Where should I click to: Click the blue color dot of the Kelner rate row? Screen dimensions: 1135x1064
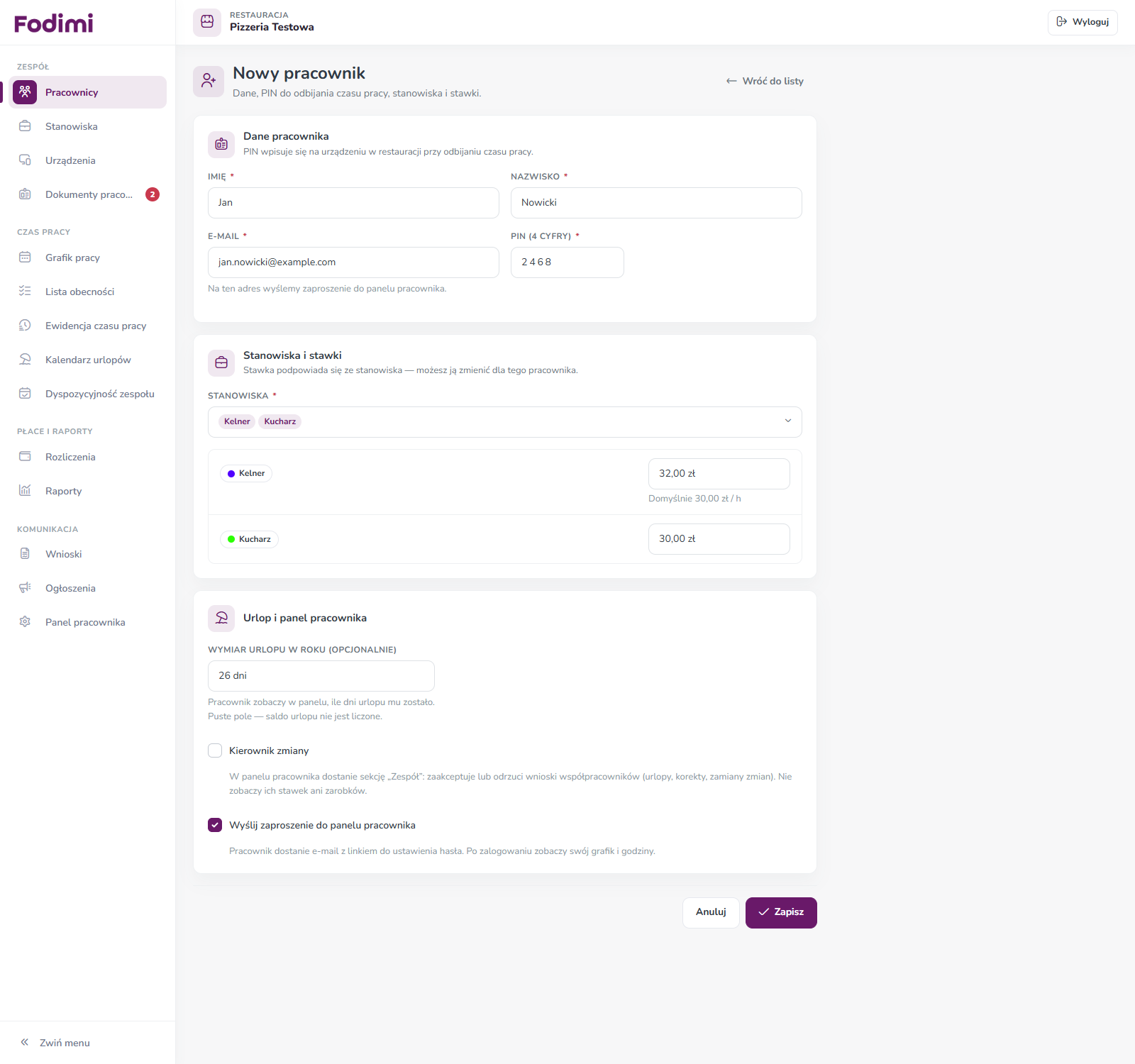231,474
